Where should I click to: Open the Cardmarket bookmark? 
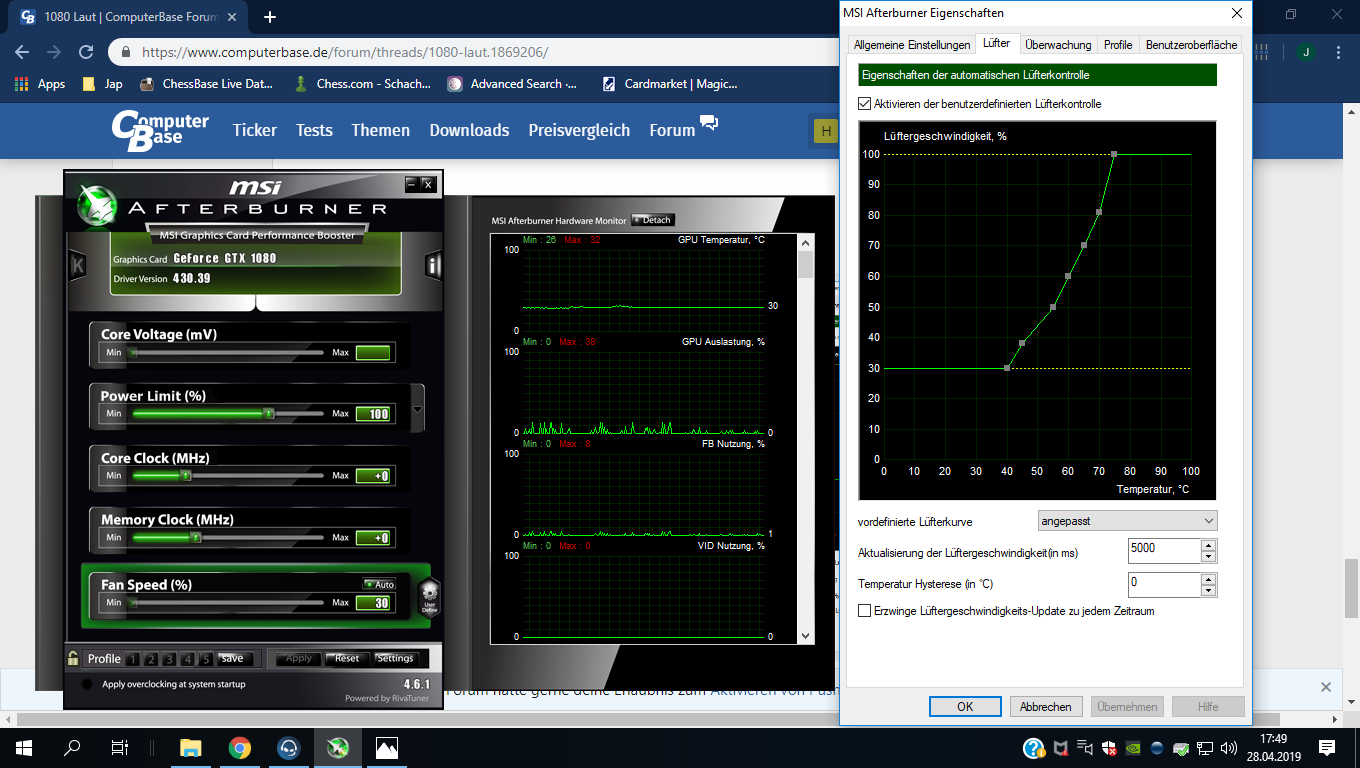(x=670, y=84)
